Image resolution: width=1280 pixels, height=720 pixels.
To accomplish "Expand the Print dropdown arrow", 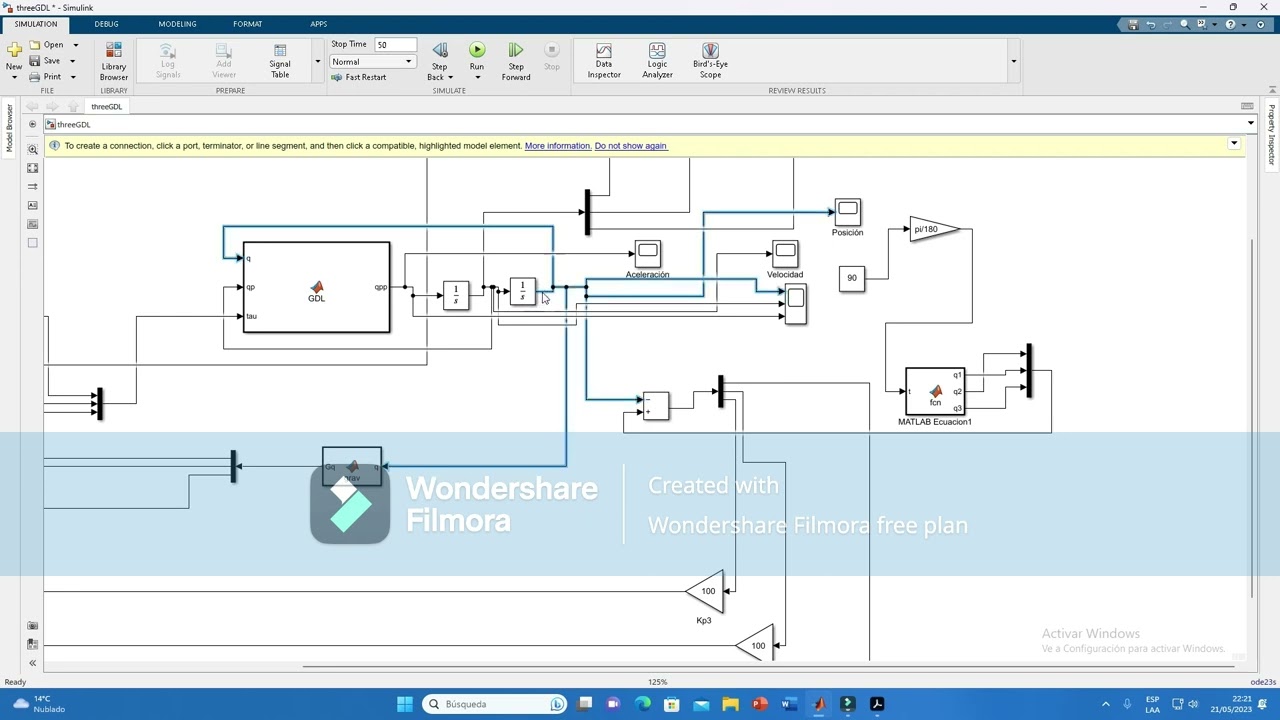I will 73,77.
